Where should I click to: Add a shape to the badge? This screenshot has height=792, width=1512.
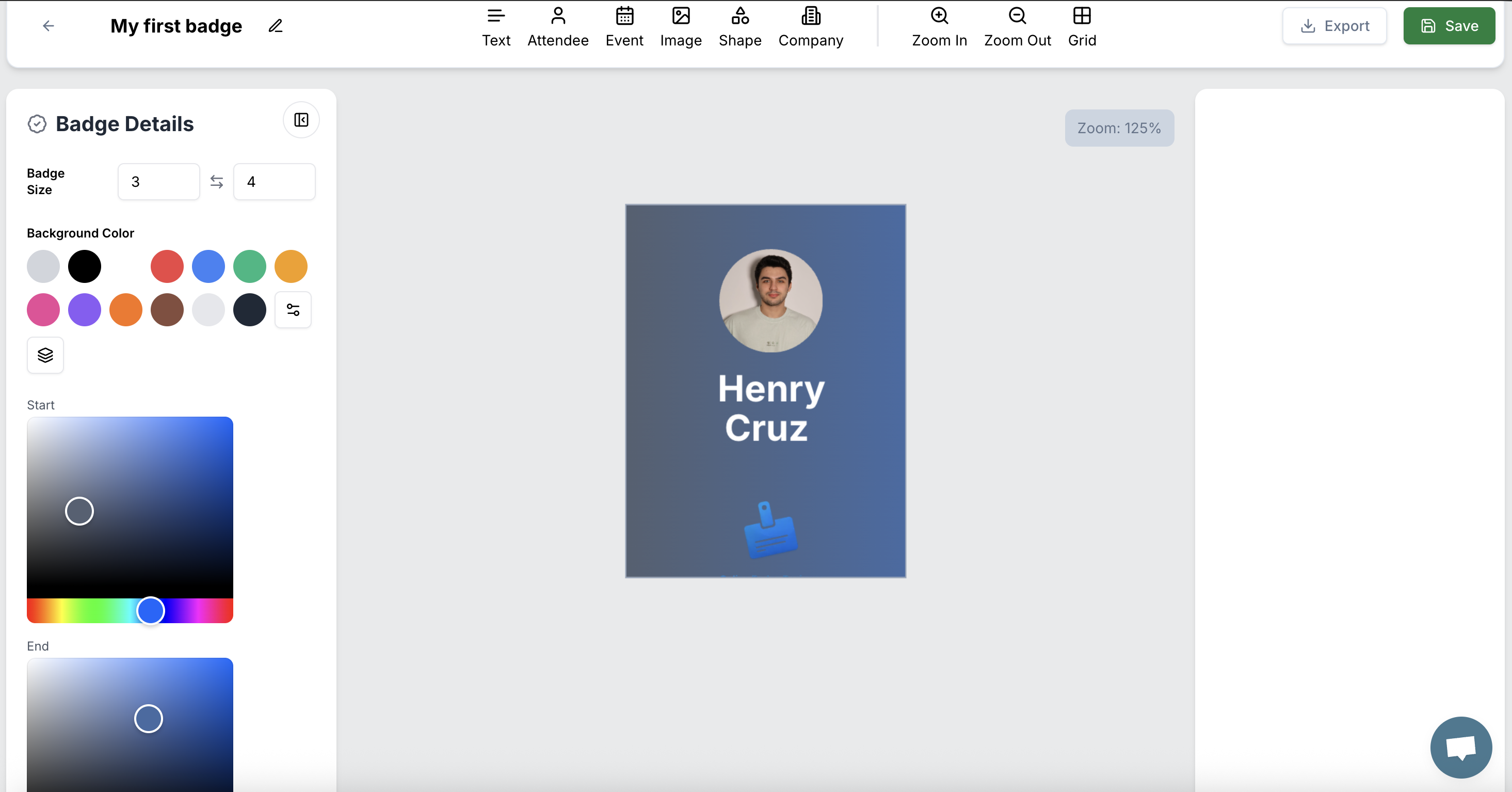coord(739,26)
